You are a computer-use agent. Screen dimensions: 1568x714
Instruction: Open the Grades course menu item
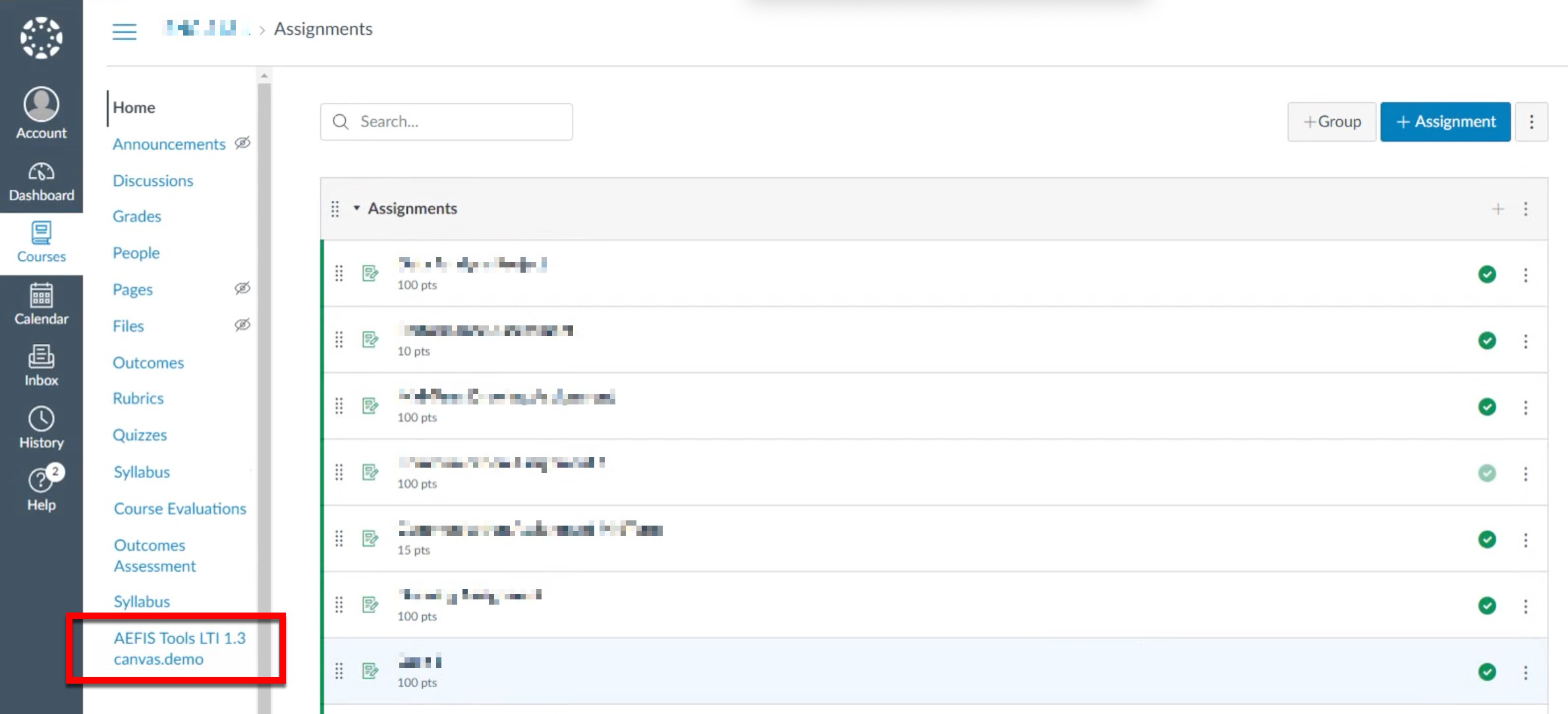(x=136, y=216)
